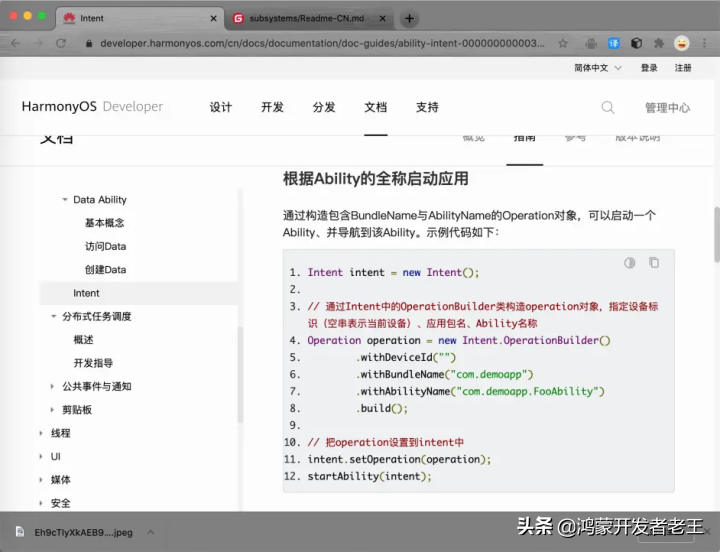Screen dimensions: 720x552
Task: Close the subsystems/Readme-CN.md tab
Action: click(382, 18)
